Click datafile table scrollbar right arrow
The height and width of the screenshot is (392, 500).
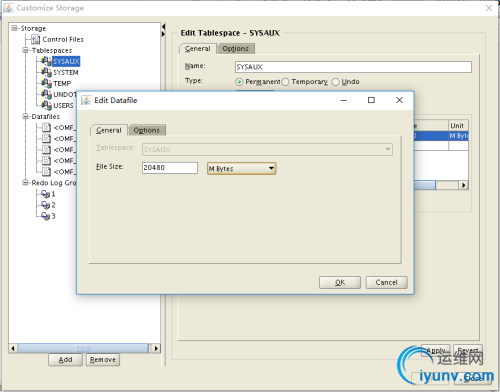coord(463,185)
